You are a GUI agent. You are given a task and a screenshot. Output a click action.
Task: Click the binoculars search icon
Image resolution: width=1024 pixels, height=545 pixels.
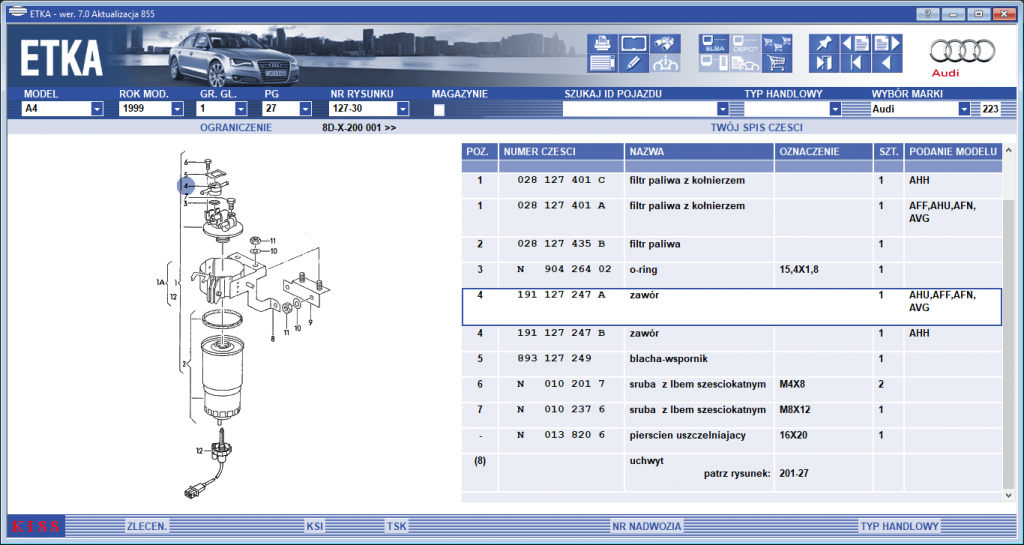pos(665,44)
